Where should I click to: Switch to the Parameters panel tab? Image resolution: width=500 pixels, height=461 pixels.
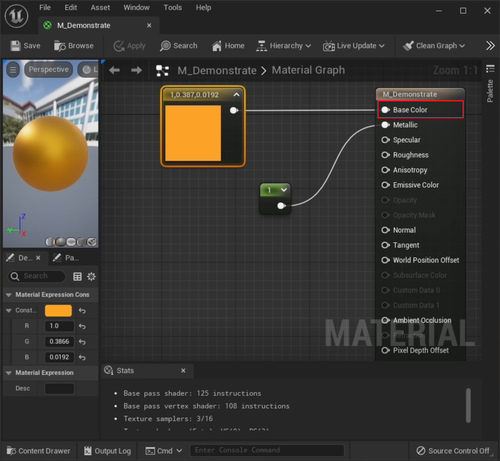[66, 258]
